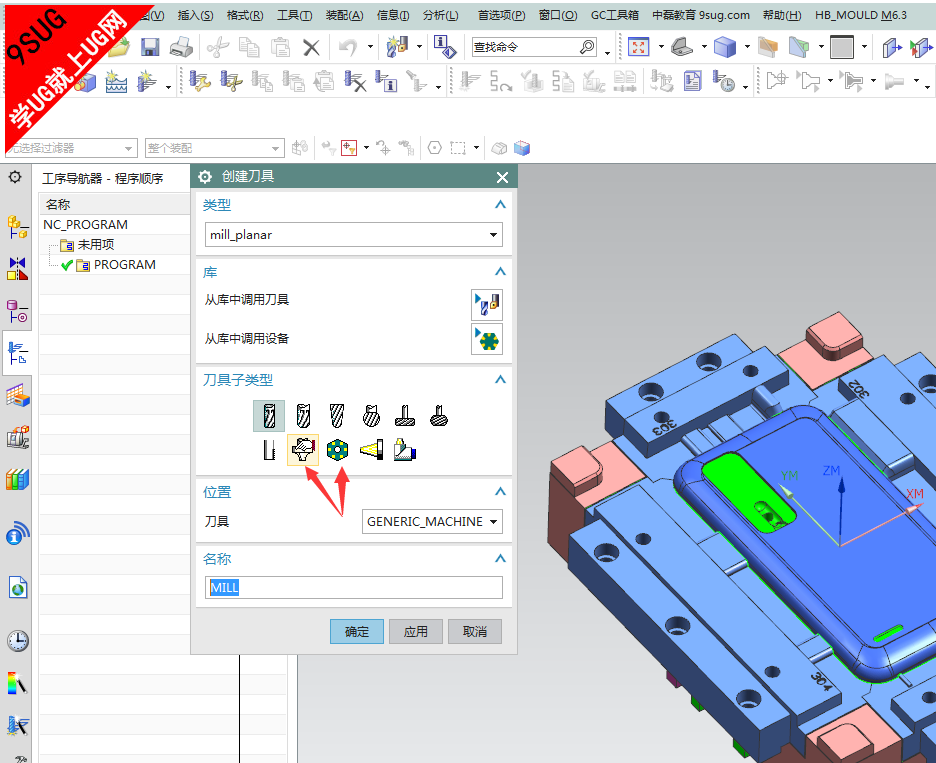Select the T-cutter tool subtype

pos(405,416)
